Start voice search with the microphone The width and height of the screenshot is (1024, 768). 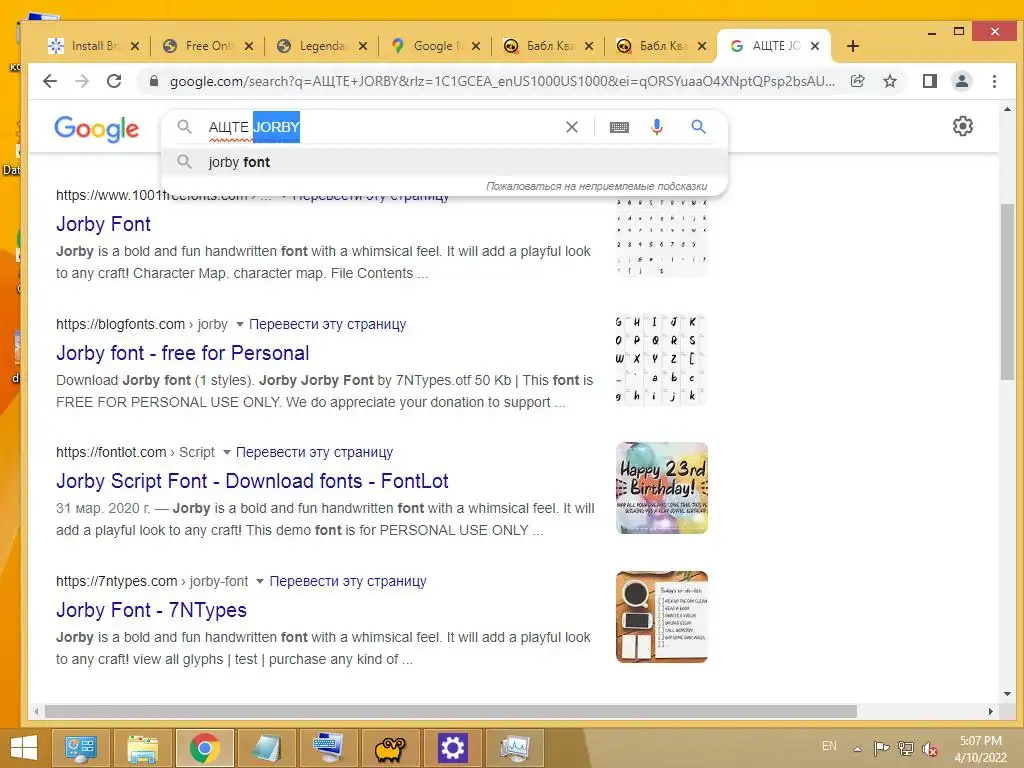pos(657,127)
